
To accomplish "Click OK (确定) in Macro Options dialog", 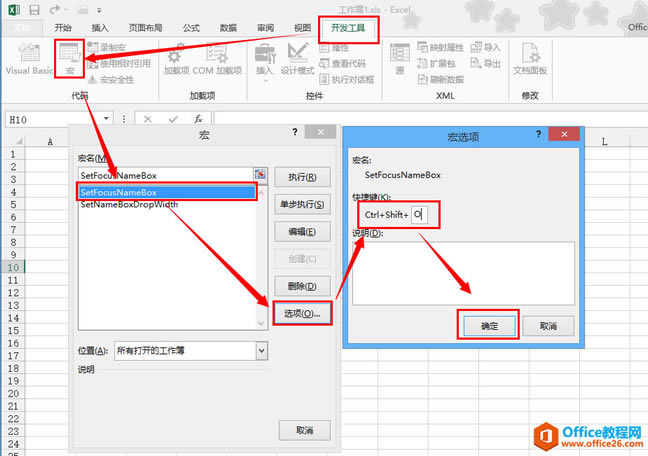I will 489,326.
